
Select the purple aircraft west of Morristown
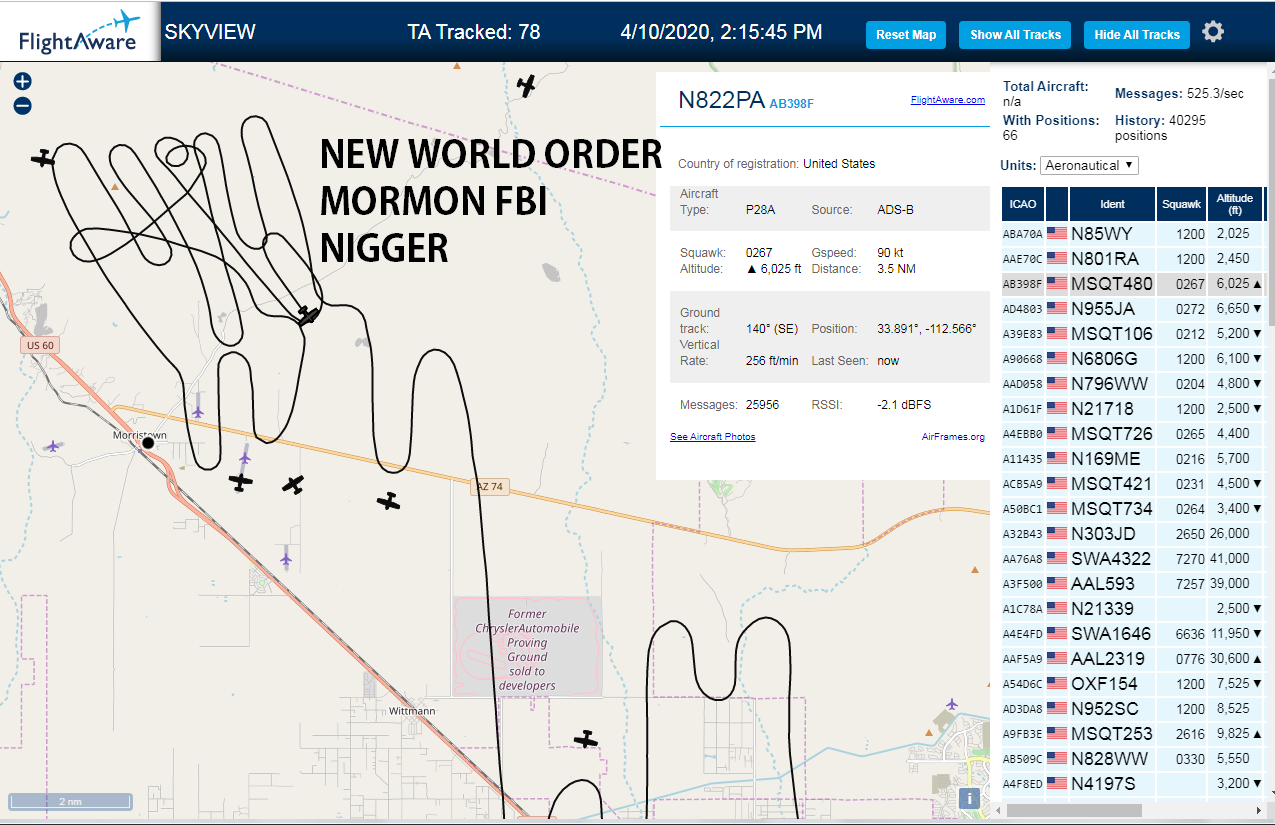tap(54, 447)
